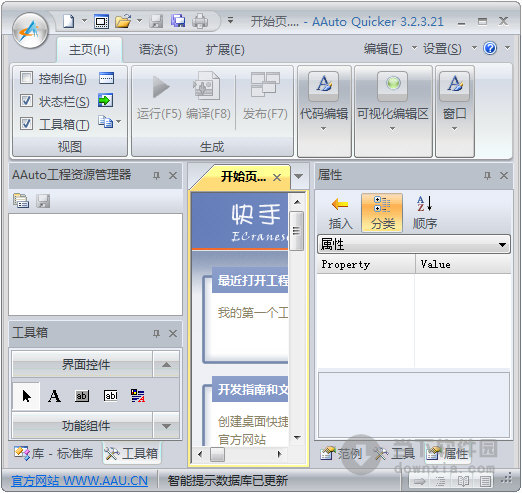Open quick access toolbar customize dropdown
The image size is (522, 493).
tap(230, 21)
